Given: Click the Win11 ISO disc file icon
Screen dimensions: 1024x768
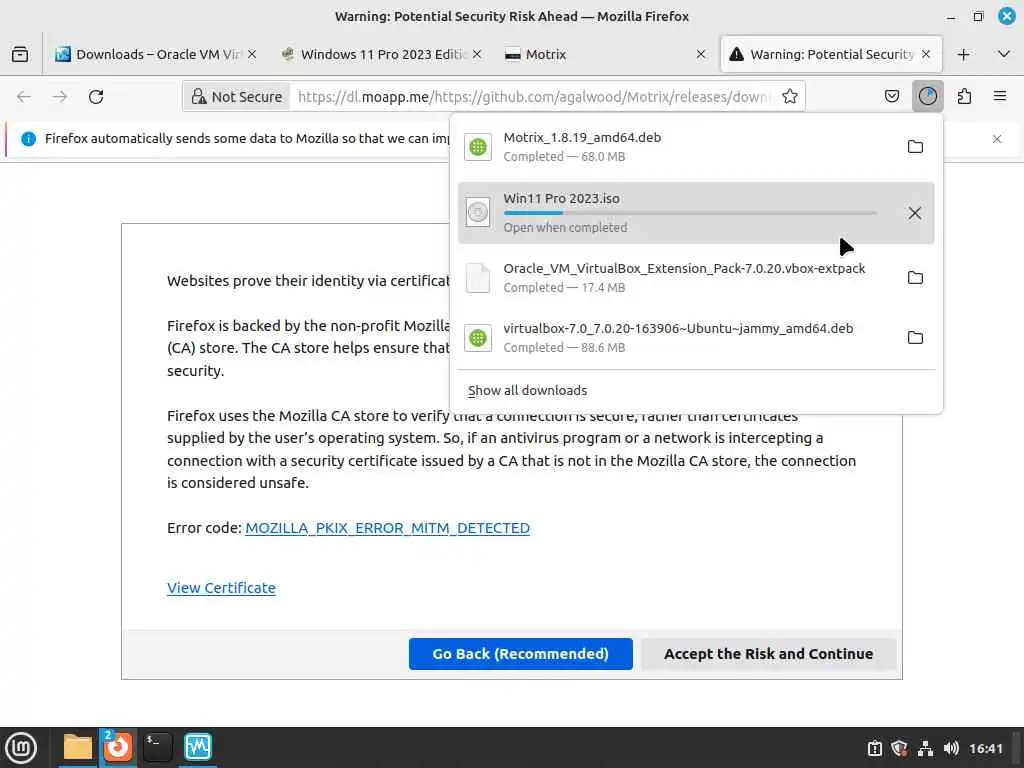Looking at the screenshot, I should click(478, 212).
